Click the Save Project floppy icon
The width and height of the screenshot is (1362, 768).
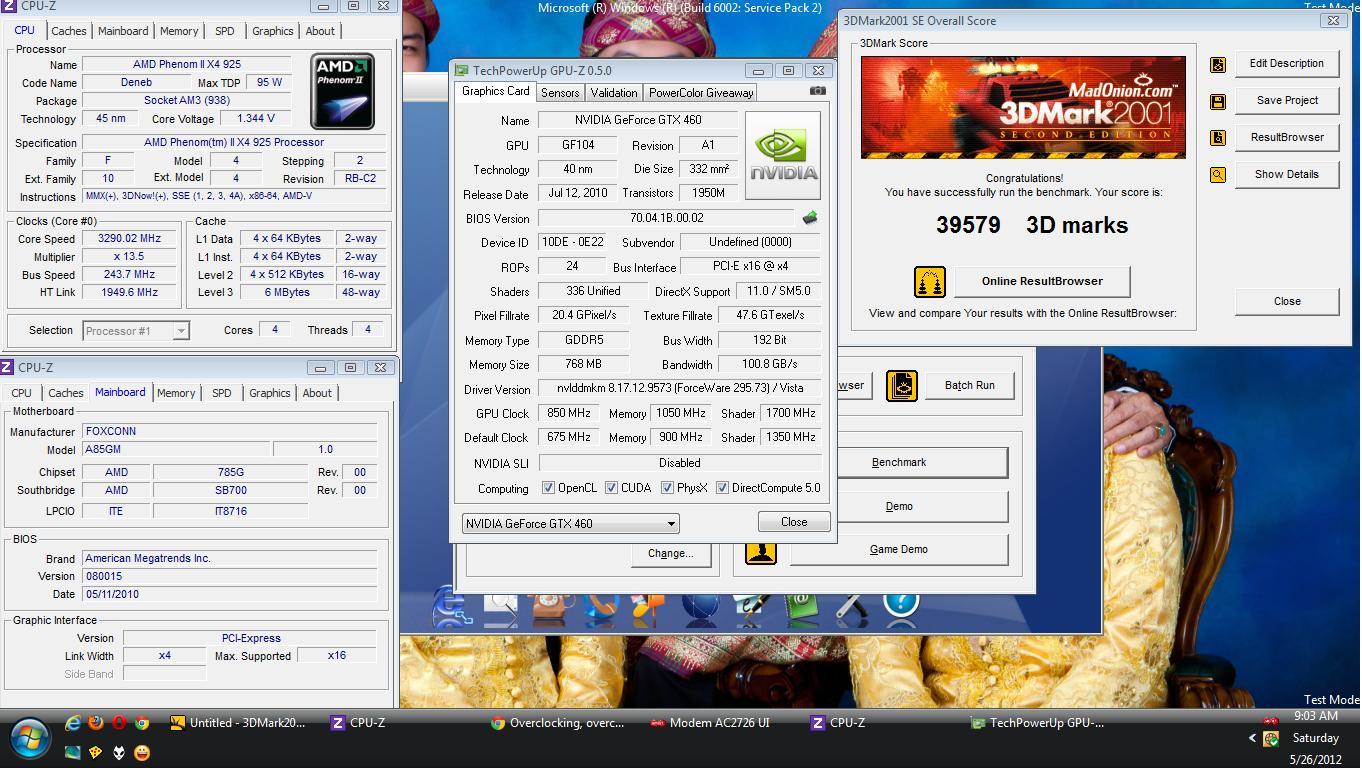pos(1218,101)
